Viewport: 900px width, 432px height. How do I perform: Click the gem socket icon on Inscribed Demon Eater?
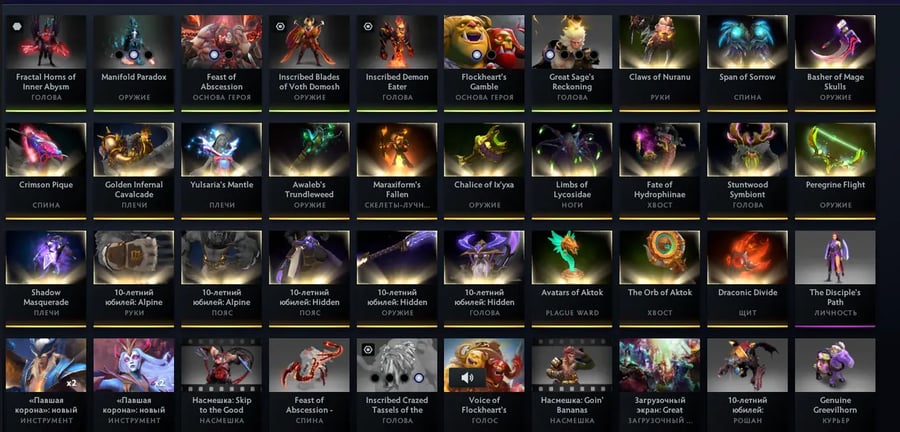click(x=368, y=26)
